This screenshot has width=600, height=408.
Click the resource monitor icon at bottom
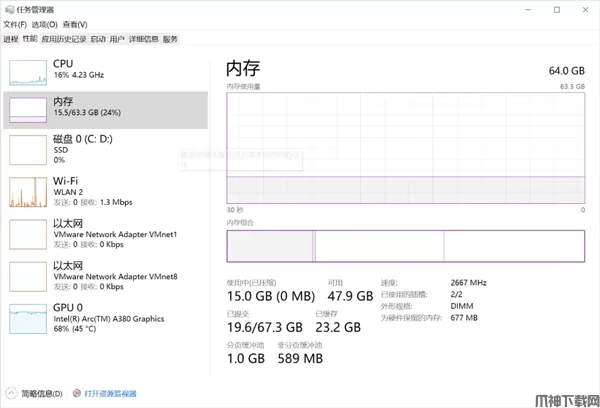pyautogui.click(x=77, y=394)
